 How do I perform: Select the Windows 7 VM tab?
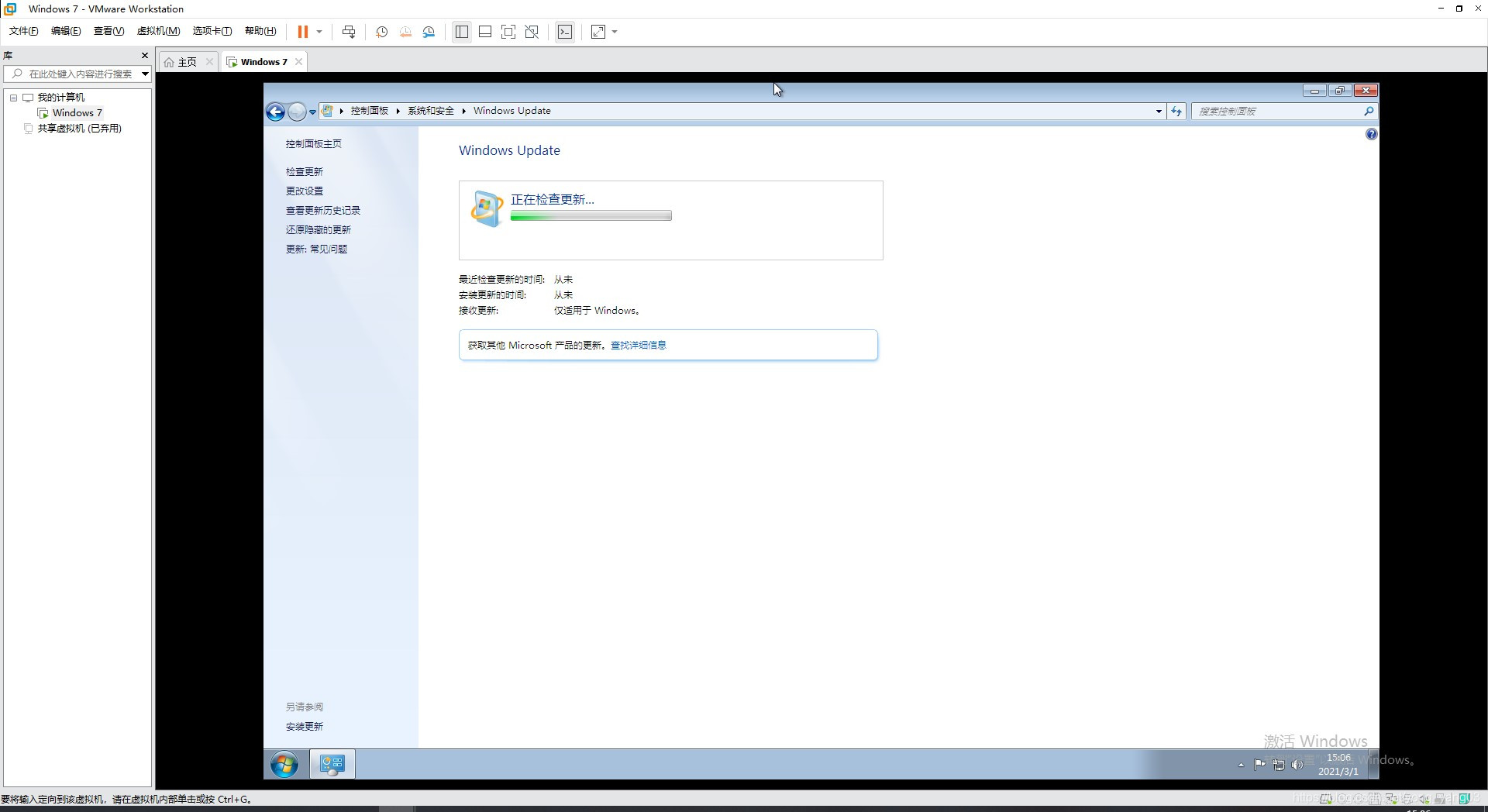263,62
